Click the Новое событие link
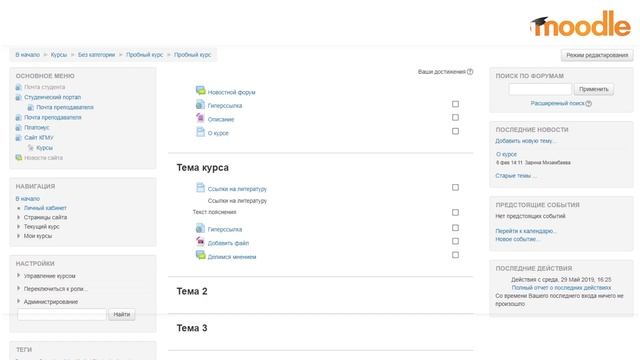 [x=518, y=239]
